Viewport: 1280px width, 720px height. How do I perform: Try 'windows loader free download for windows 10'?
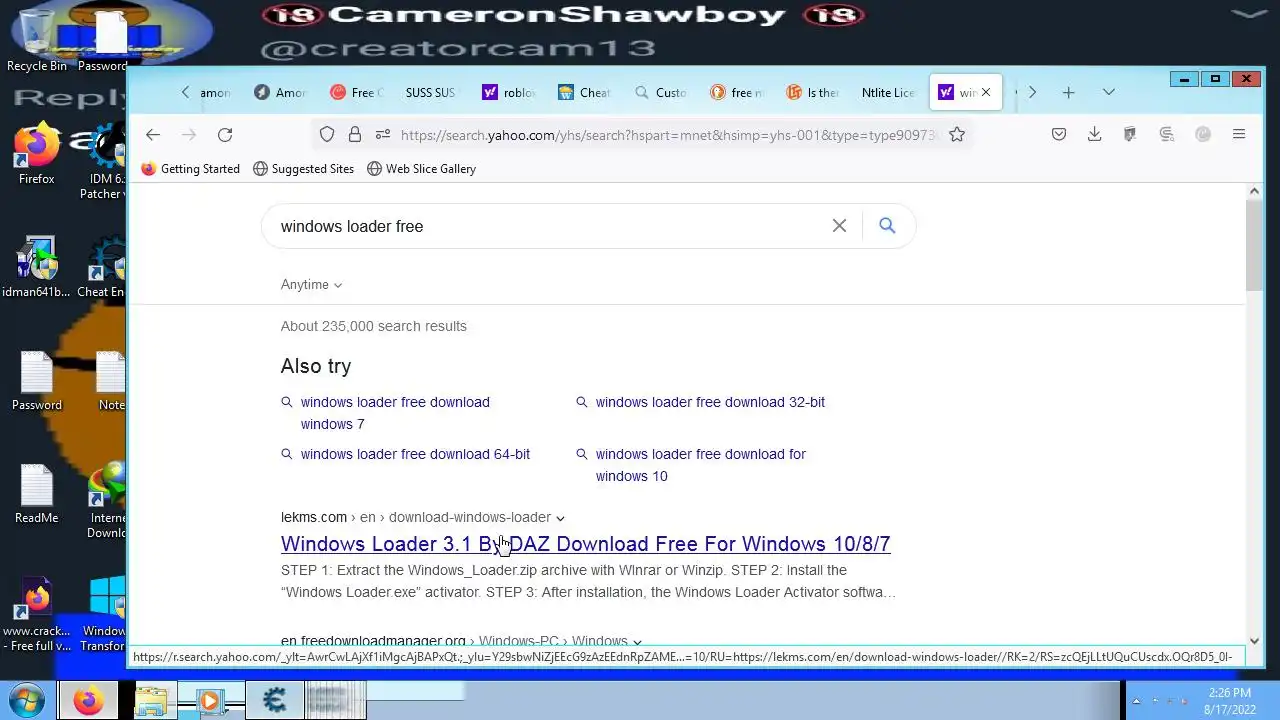click(x=700, y=465)
